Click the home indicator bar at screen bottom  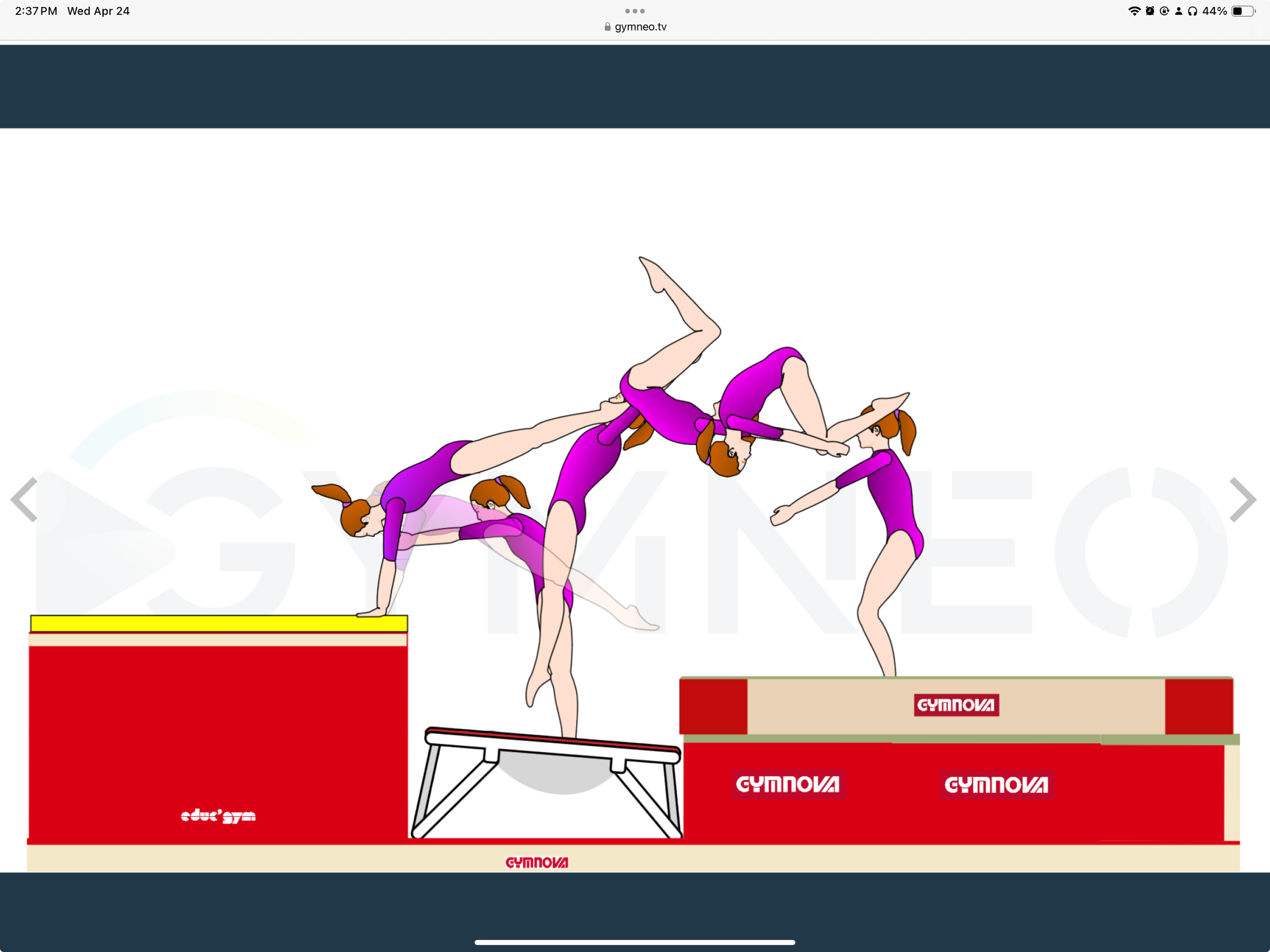coord(635,942)
